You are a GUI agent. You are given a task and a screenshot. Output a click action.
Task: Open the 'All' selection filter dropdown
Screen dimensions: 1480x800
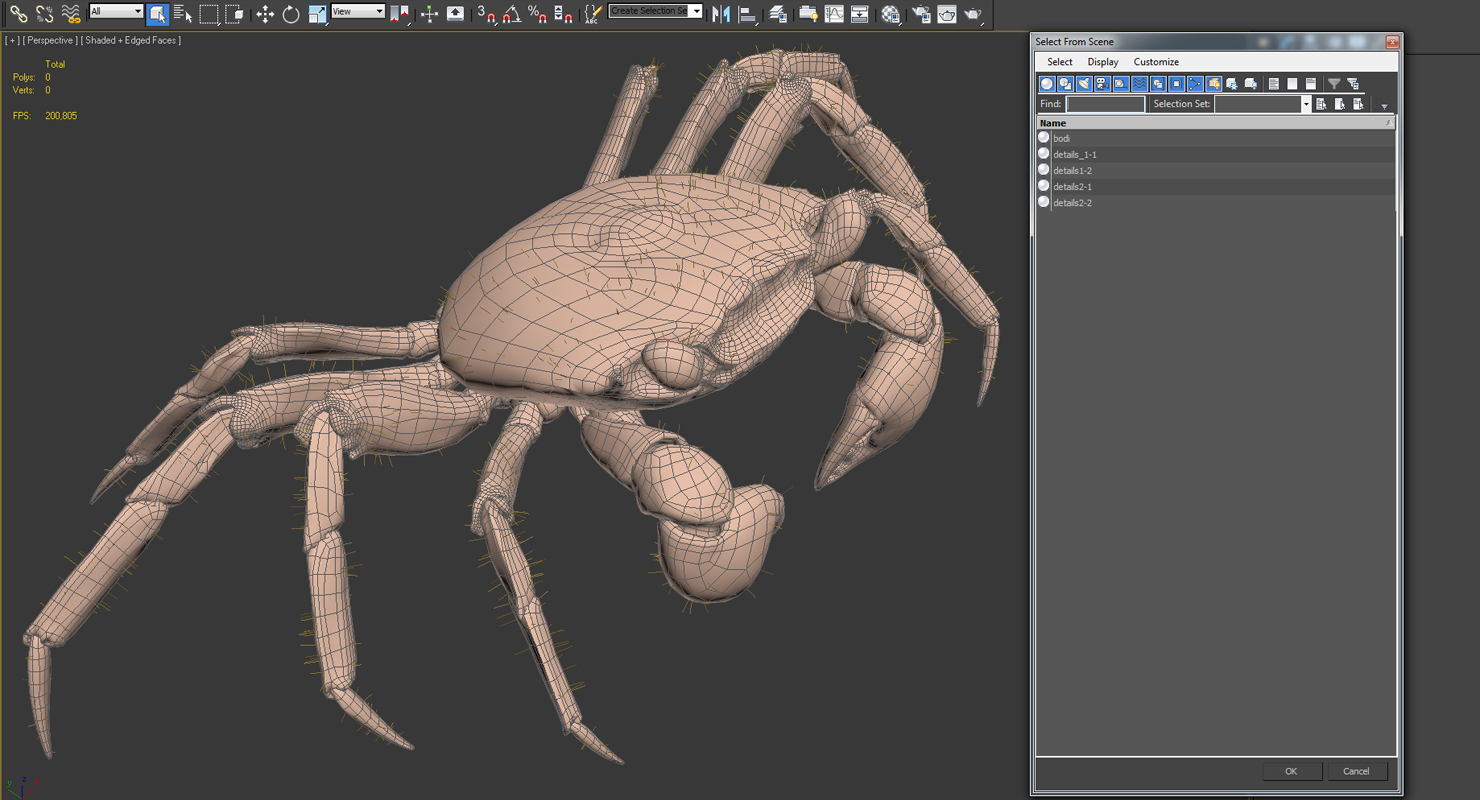click(116, 11)
